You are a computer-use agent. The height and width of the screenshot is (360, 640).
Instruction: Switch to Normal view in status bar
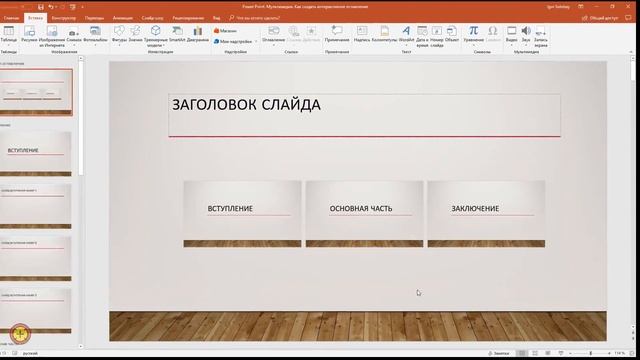tap(522, 353)
